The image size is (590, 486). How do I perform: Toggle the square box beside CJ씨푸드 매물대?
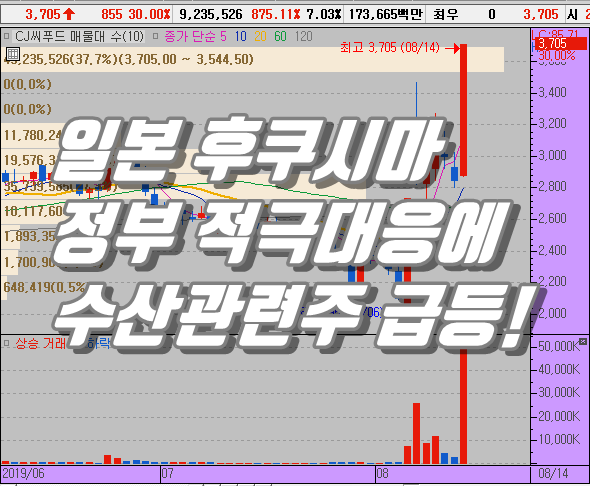point(6,36)
